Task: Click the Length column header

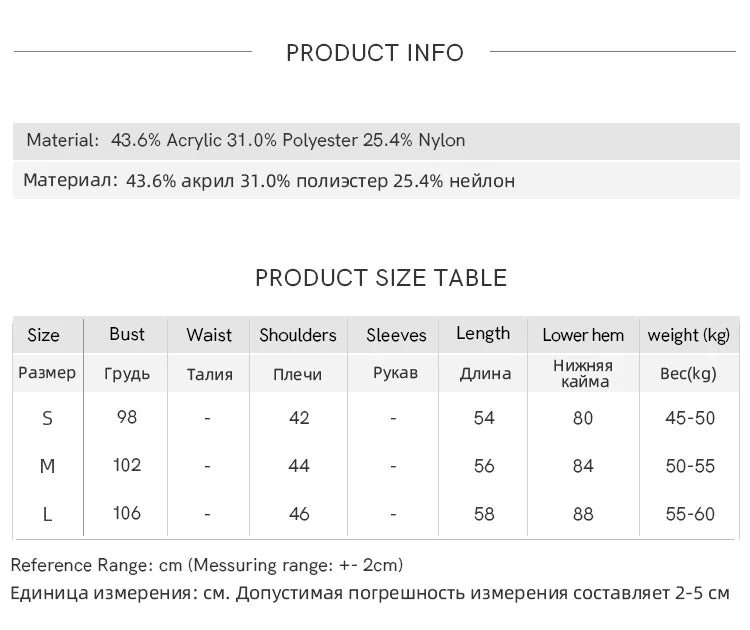Action: tap(483, 333)
